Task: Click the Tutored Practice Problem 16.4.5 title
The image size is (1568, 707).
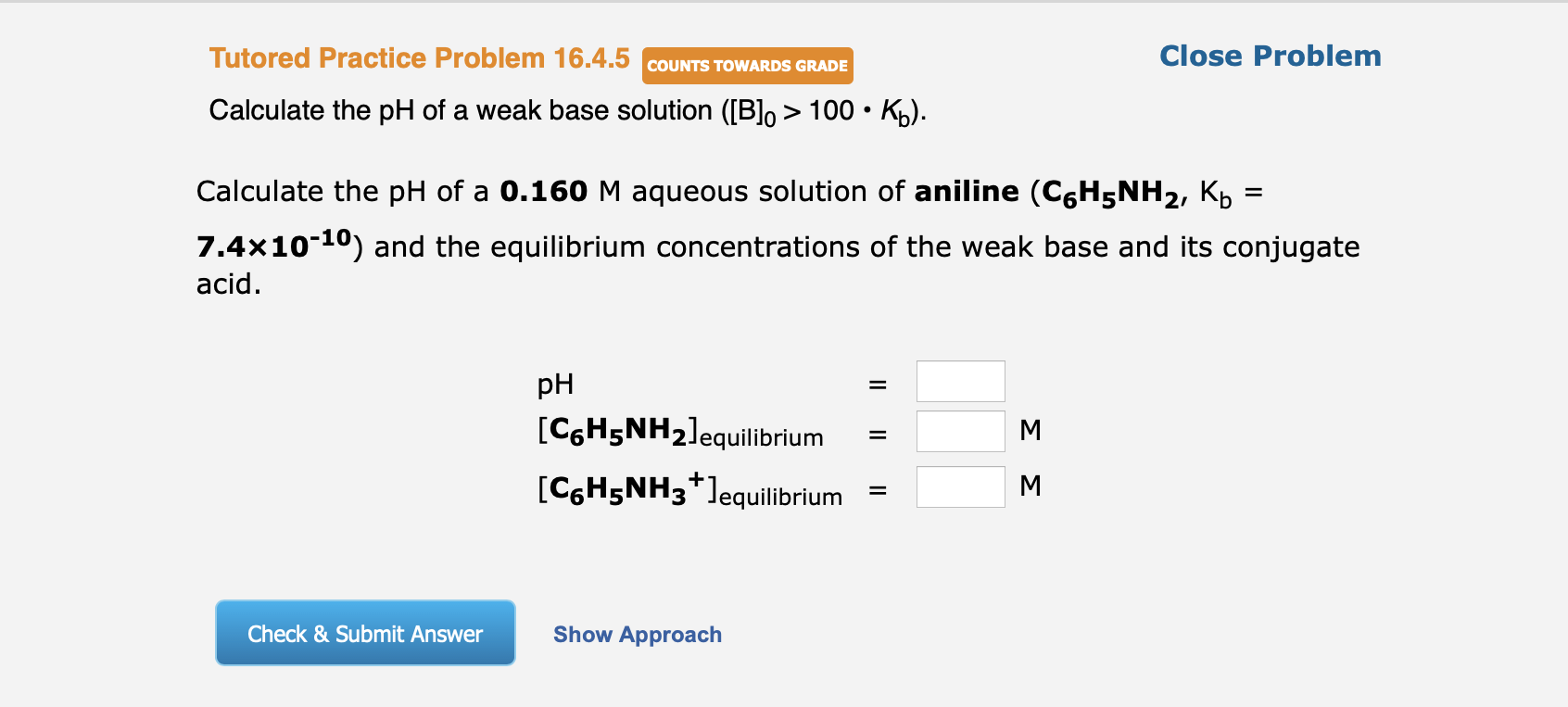Action: pos(419,57)
